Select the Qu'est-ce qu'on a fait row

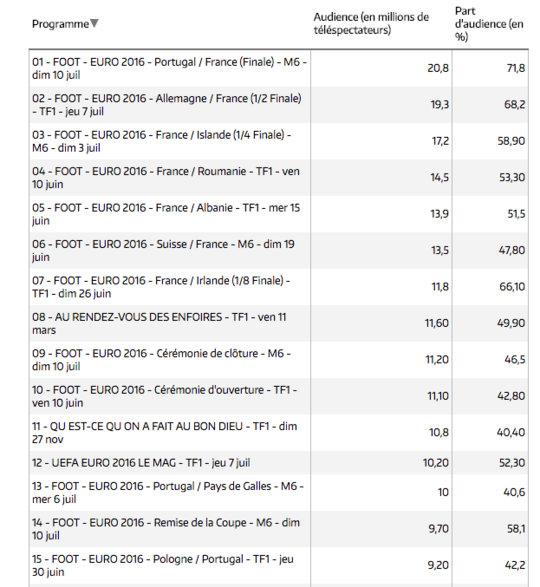[279, 432]
